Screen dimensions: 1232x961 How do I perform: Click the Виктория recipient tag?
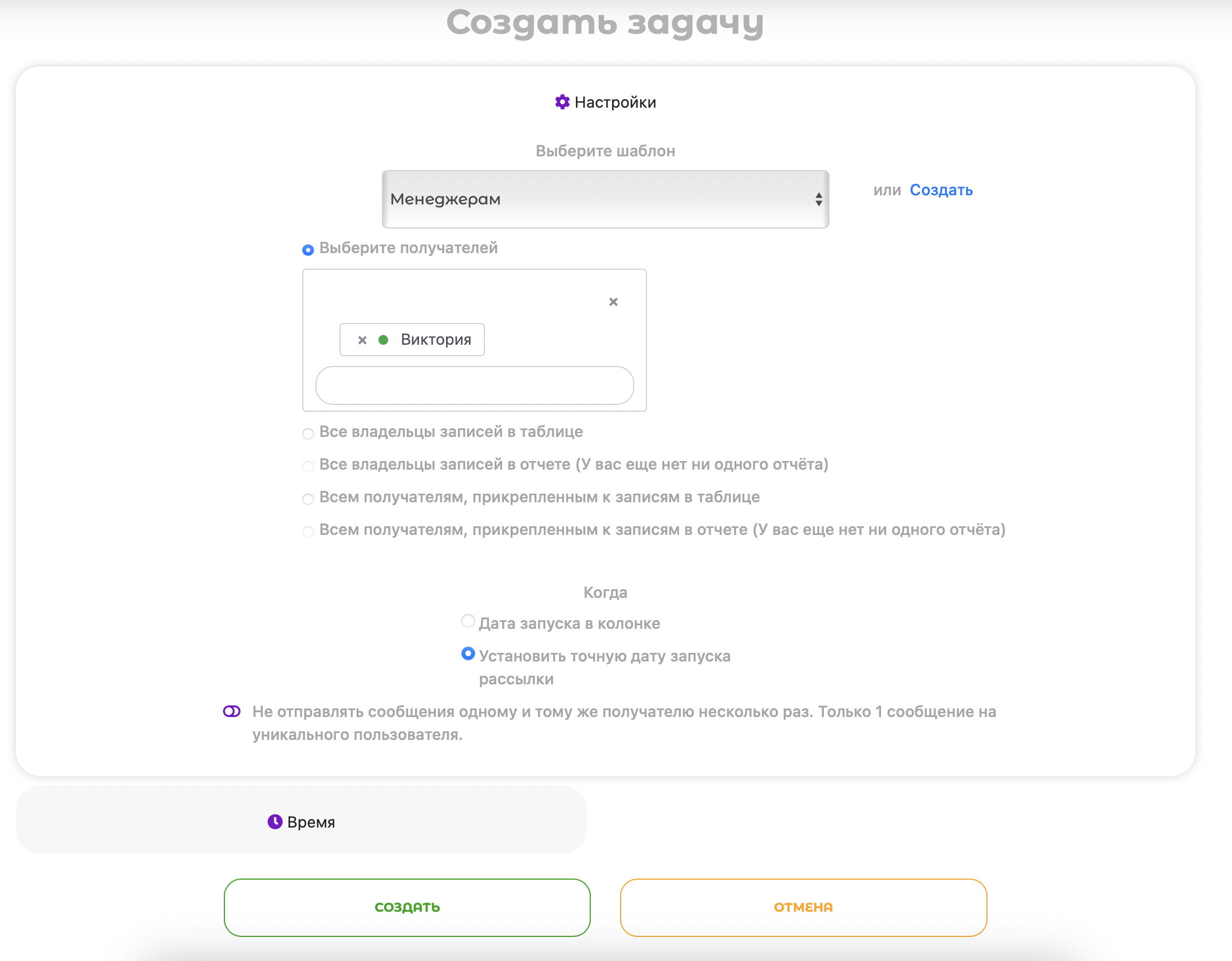tap(436, 340)
